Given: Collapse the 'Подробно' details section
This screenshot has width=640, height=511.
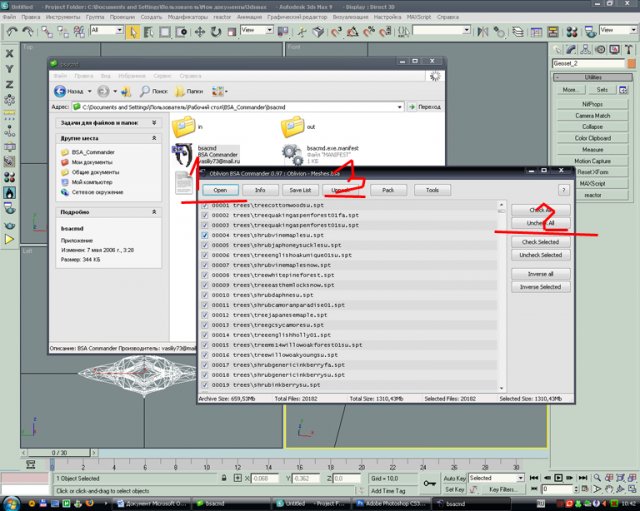Looking at the screenshot, I should [x=154, y=212].
